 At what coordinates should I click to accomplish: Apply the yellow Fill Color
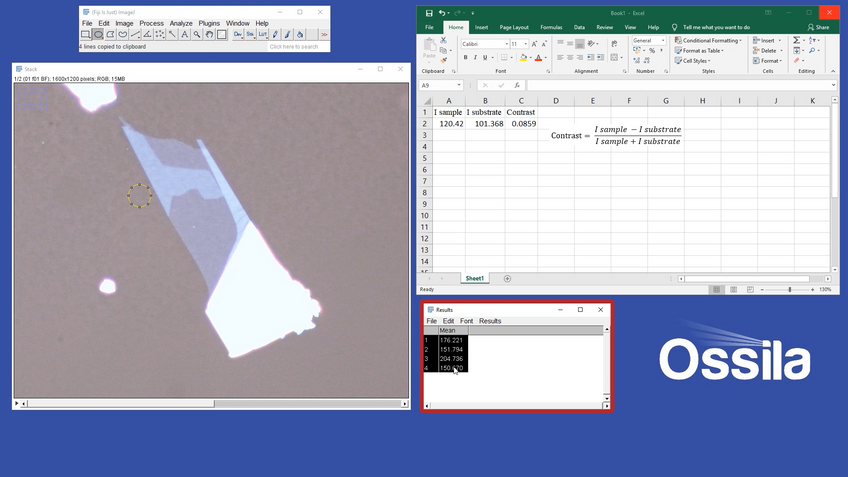523,57
